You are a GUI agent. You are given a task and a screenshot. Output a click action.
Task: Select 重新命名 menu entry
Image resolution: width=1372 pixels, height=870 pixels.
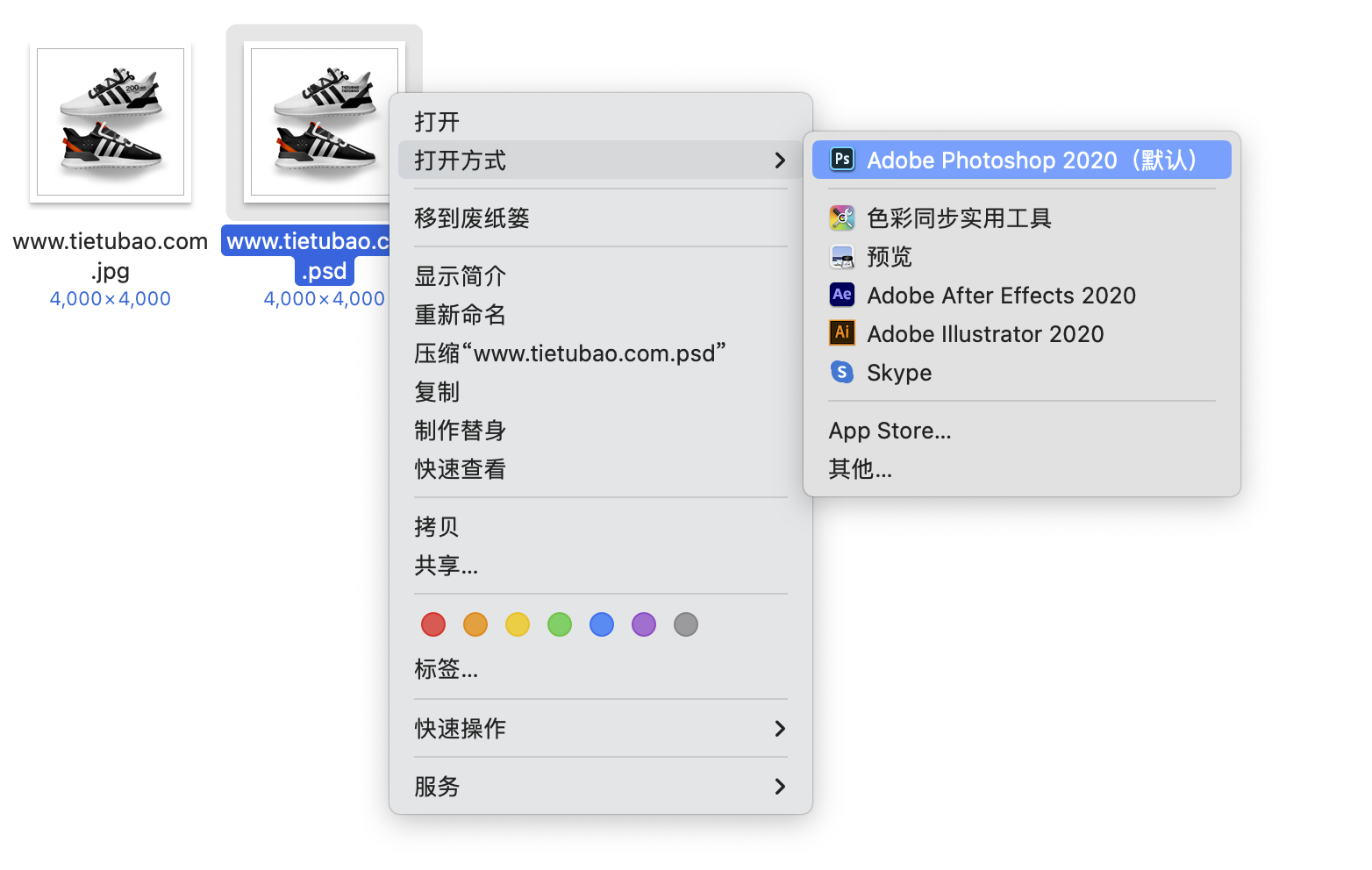[x=601, y=315]
